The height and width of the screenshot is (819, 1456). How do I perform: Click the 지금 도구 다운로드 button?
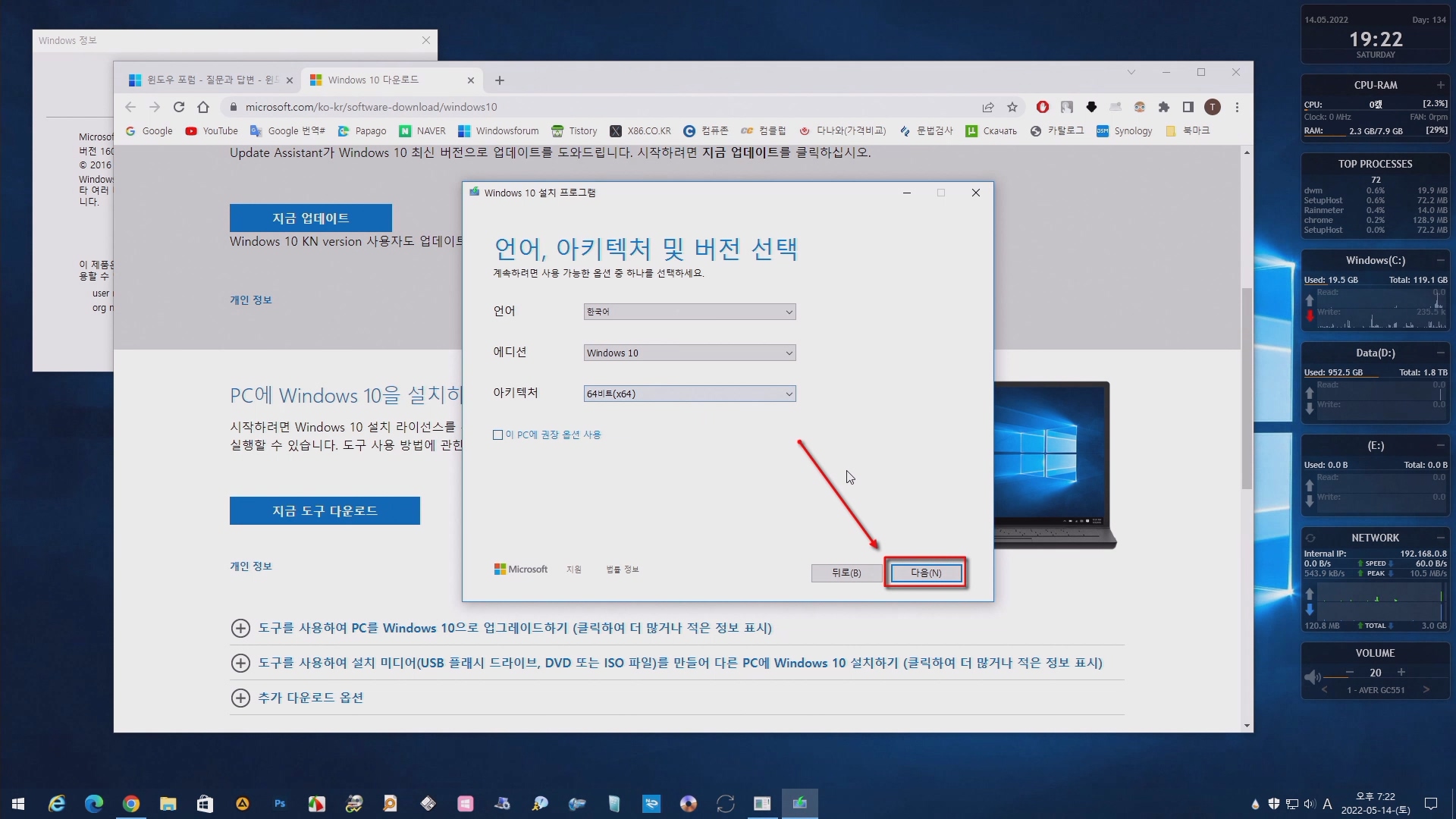(325, 510)
